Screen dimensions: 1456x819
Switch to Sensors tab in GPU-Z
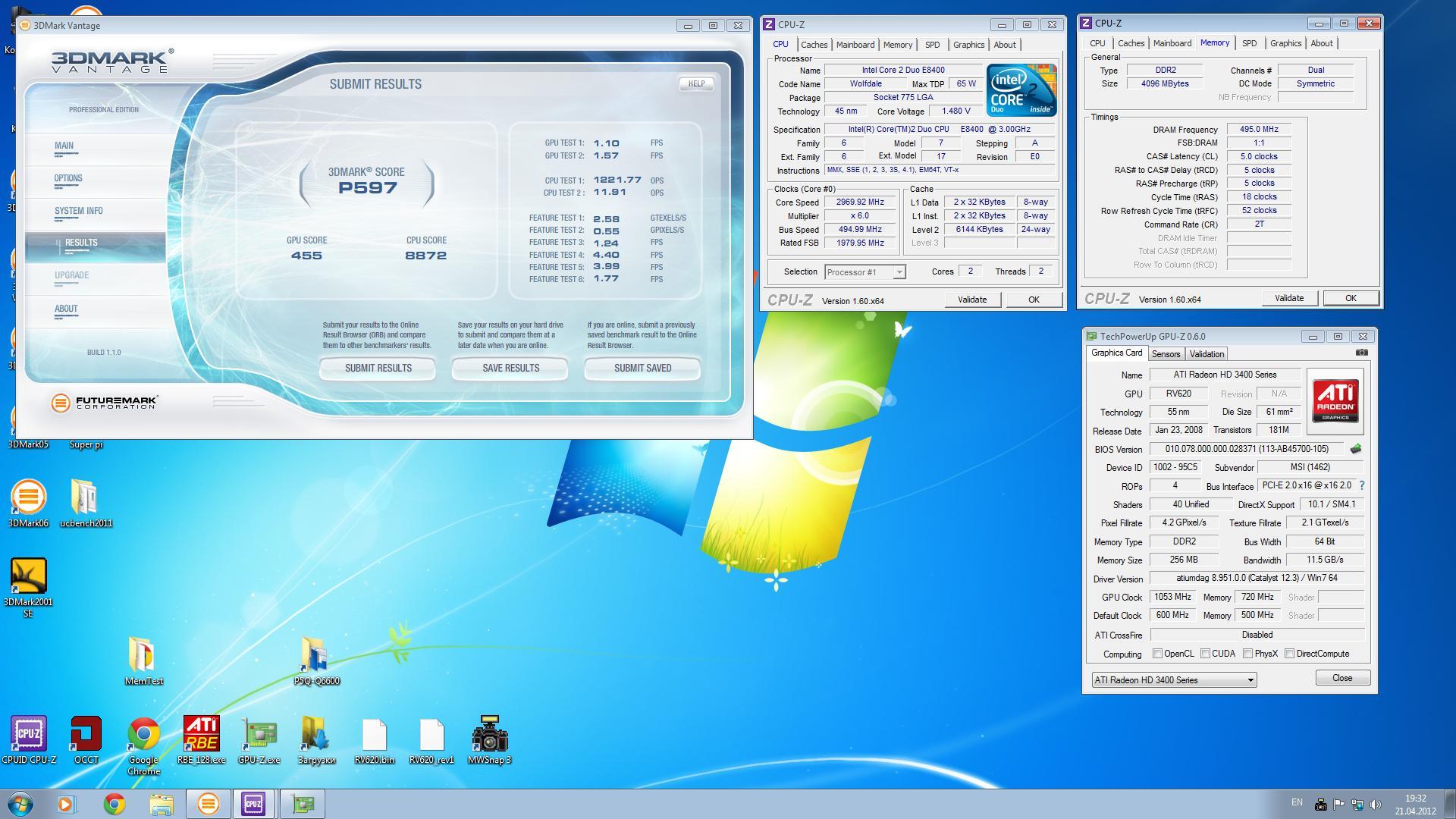[1166, 354]
